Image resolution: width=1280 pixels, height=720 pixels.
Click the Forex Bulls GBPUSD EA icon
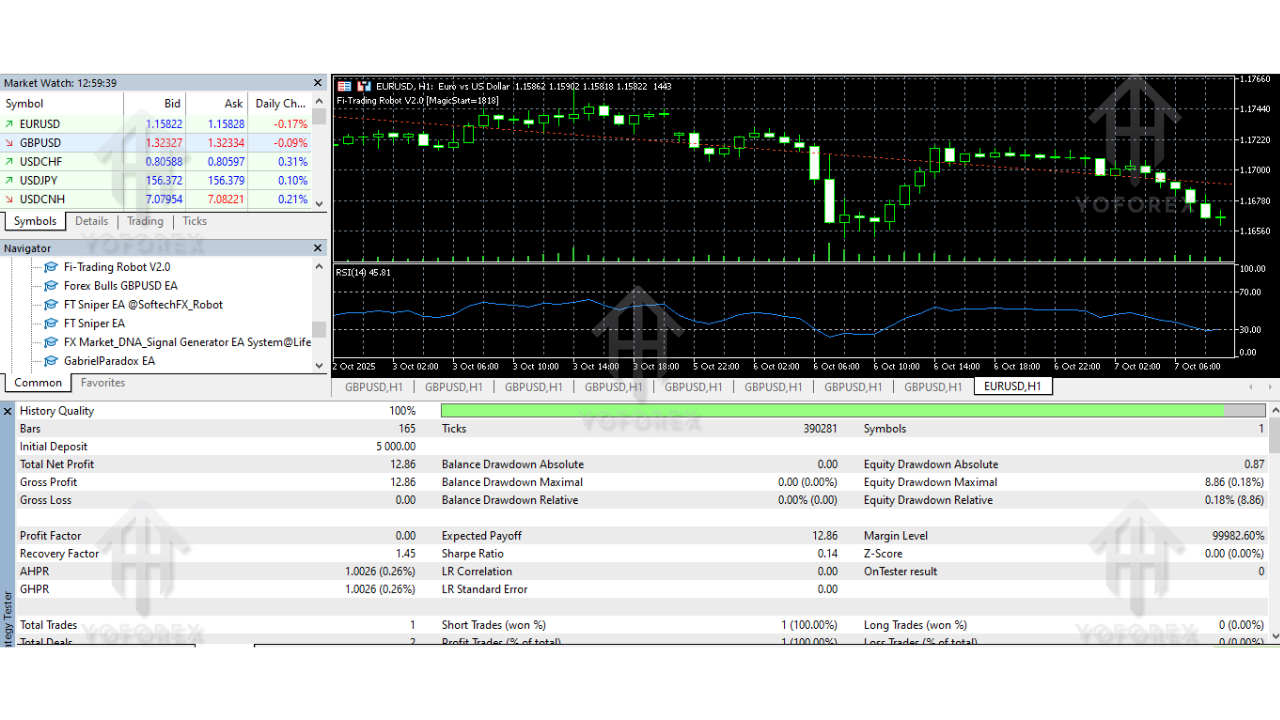click(x=50, y=286)
